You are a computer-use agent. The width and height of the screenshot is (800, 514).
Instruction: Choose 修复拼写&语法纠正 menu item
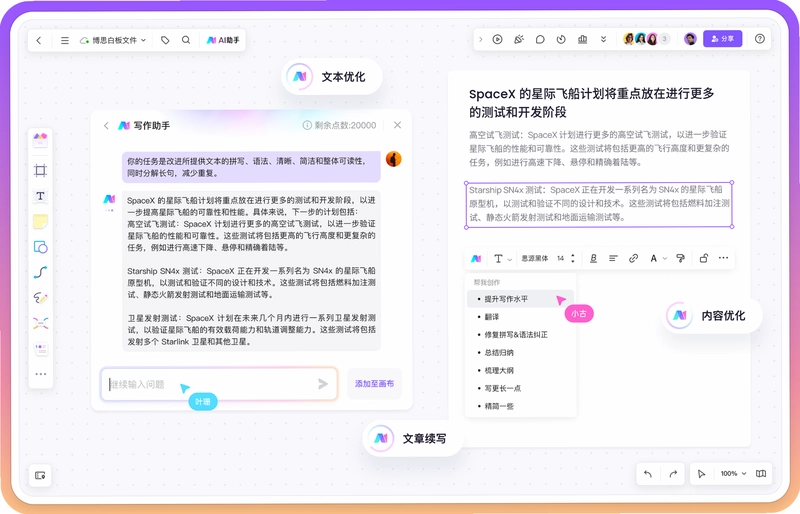coord(520,335)
